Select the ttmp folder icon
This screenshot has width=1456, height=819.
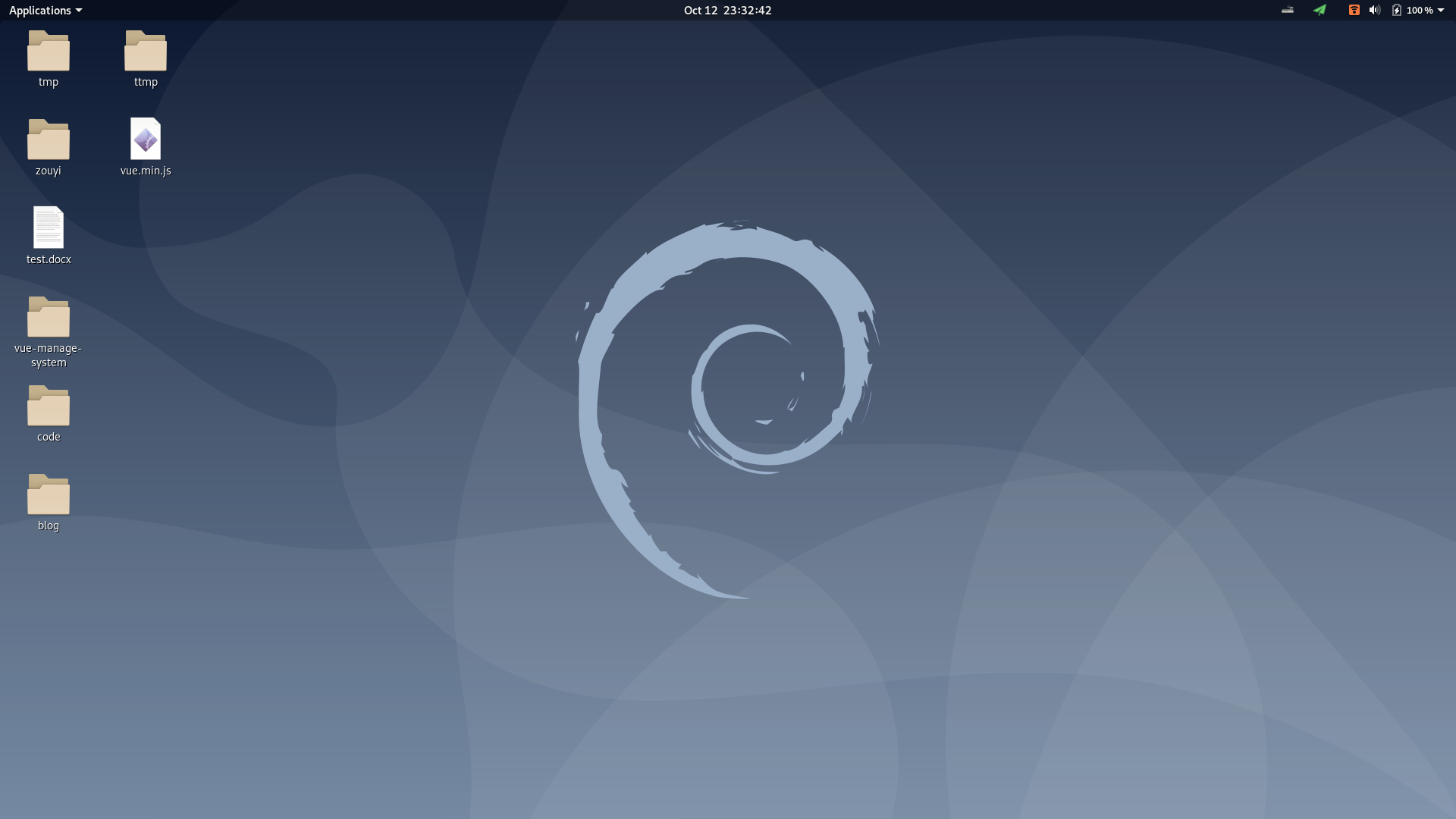pyautogui.click(x=145, y=51)
